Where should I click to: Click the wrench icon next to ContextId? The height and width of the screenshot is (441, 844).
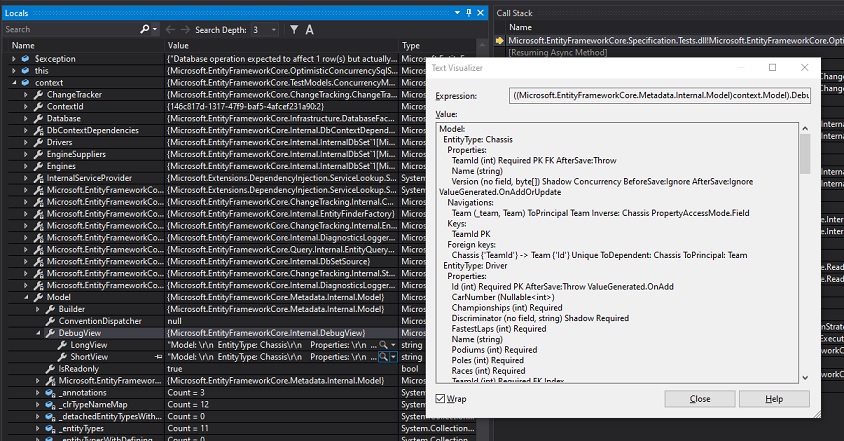(38, 106)
